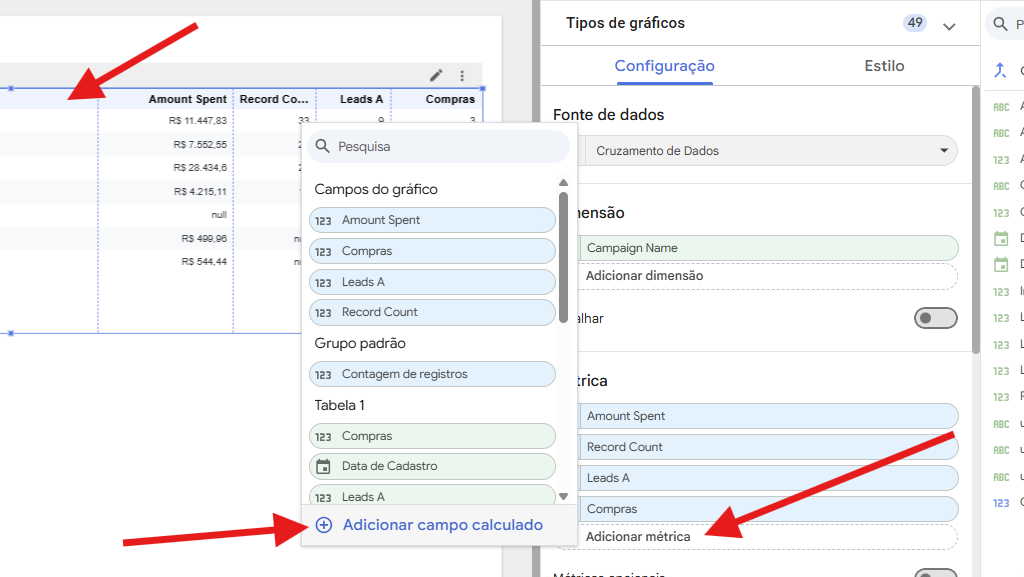1024x577 pixels.
Task: Click the 123 icon next to Contagem de registros
Action: coord(323,374)
